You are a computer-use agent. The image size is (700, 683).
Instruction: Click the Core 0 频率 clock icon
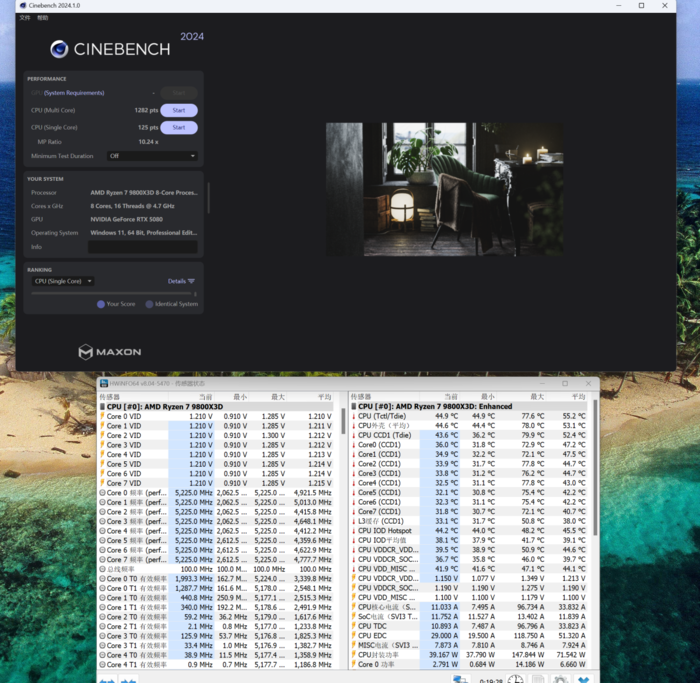coord(102,493)
